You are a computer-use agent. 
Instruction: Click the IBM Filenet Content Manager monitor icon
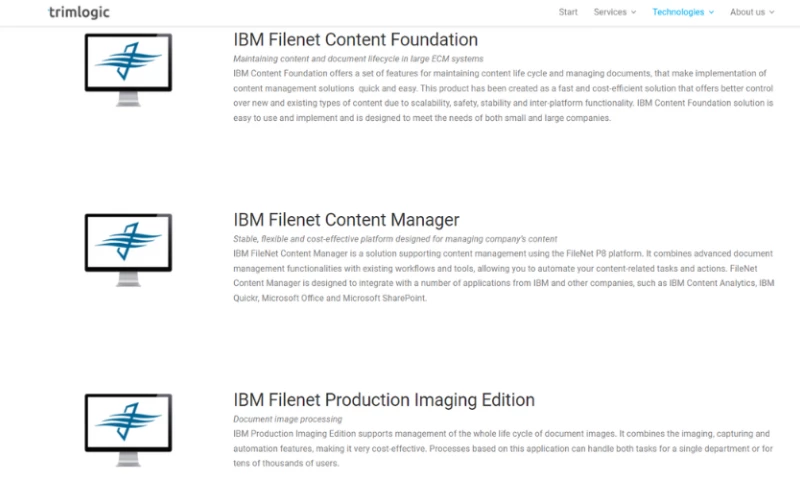[128, 246]
